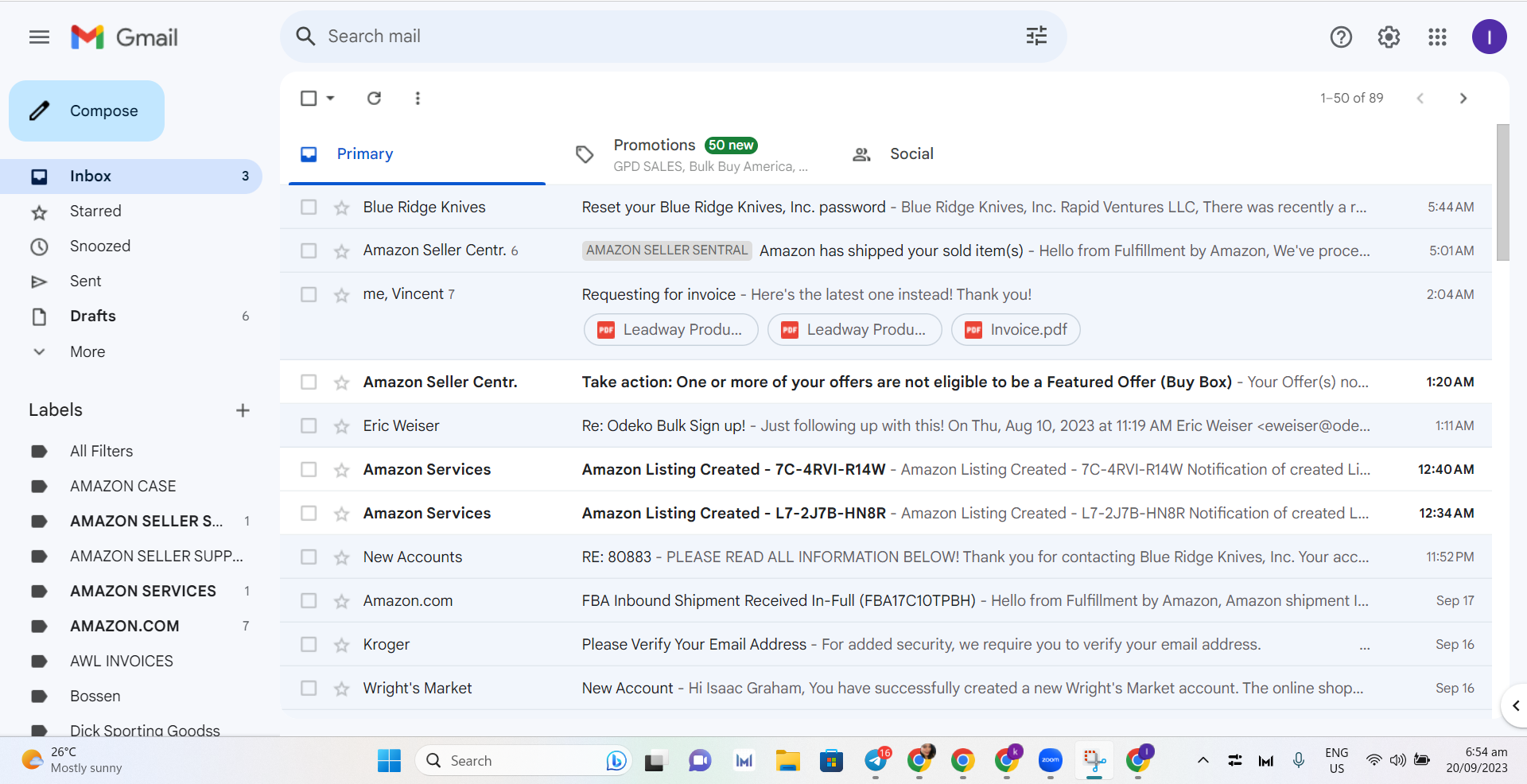1527x784 pixels.
Task: Open the Sent folder
Action: pos(131,281)
